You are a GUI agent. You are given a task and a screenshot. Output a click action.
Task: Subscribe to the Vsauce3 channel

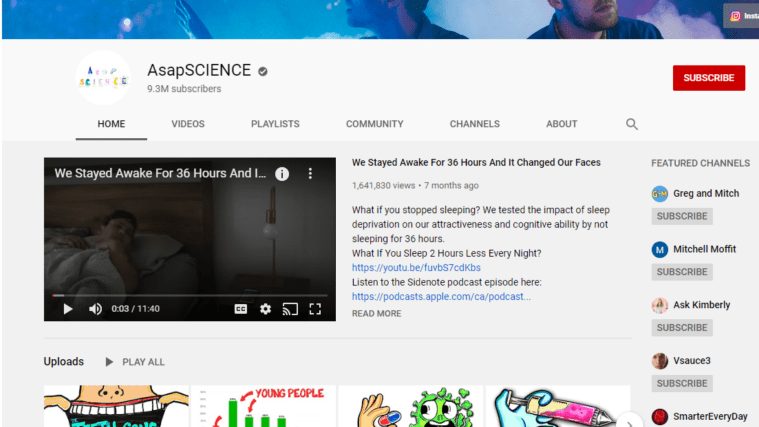[682, 383]
